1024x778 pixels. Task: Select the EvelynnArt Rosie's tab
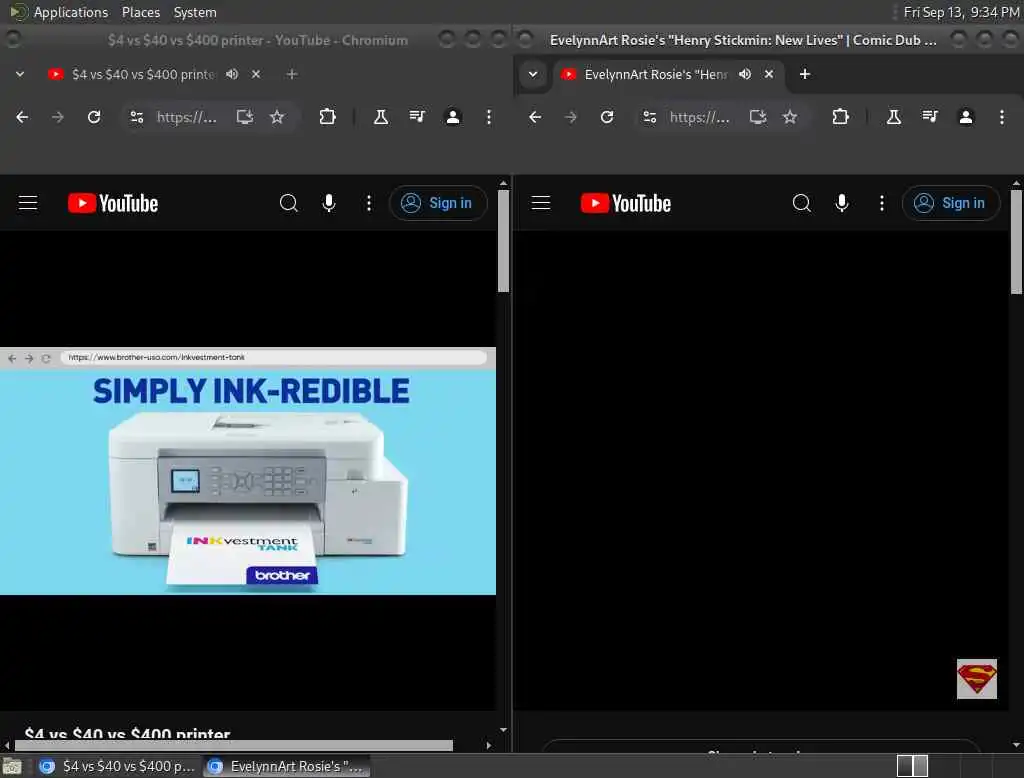click(x=656, y=74)
